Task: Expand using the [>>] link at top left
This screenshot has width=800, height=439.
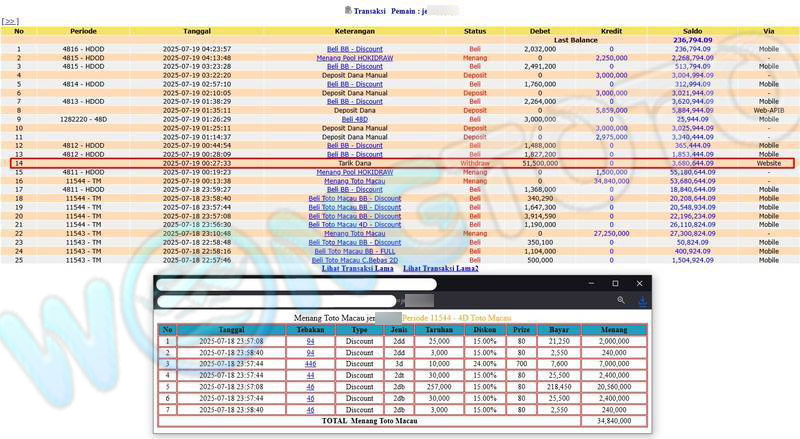Action: (x=11, y=19)
